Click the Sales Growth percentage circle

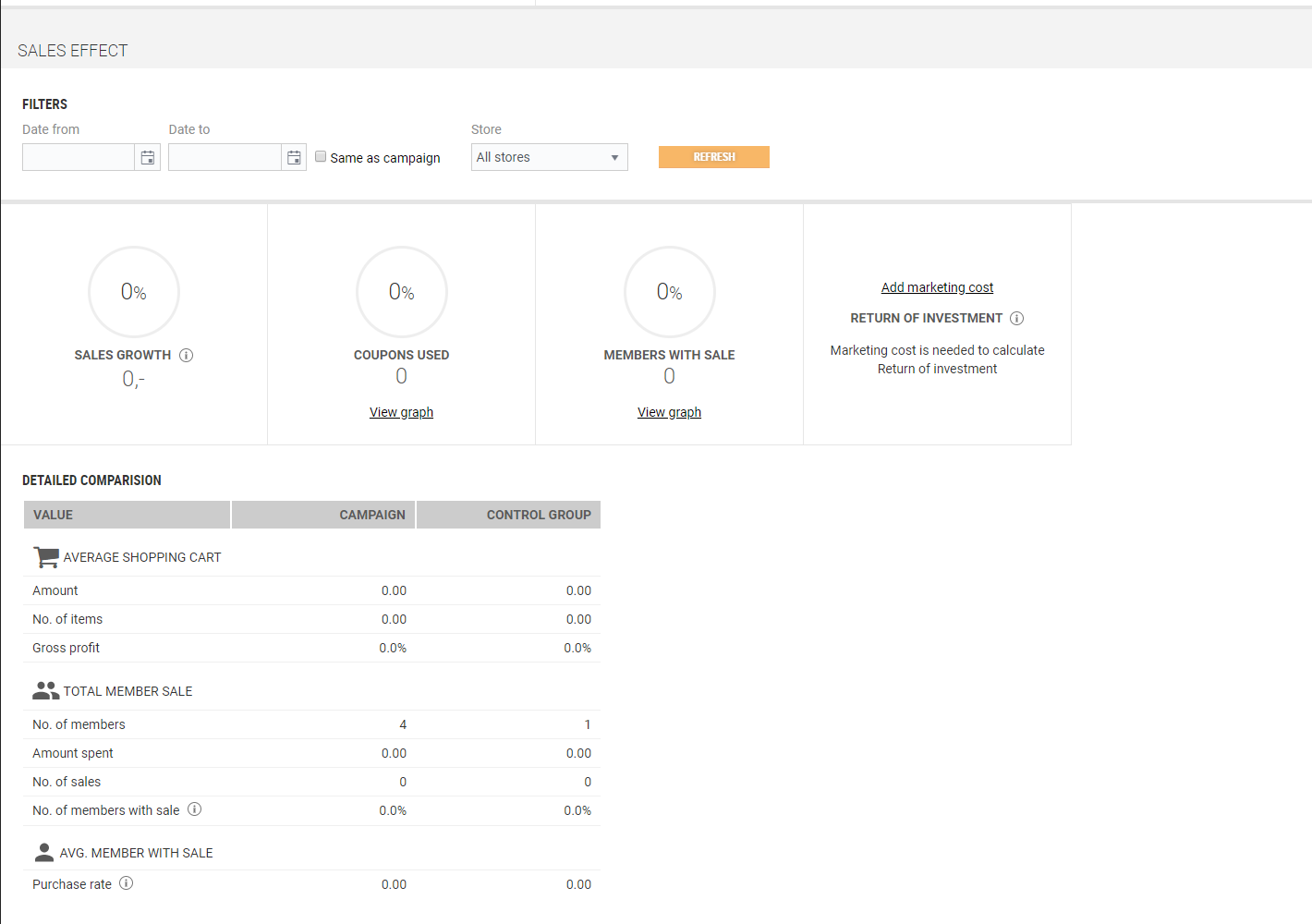point(134,292)
